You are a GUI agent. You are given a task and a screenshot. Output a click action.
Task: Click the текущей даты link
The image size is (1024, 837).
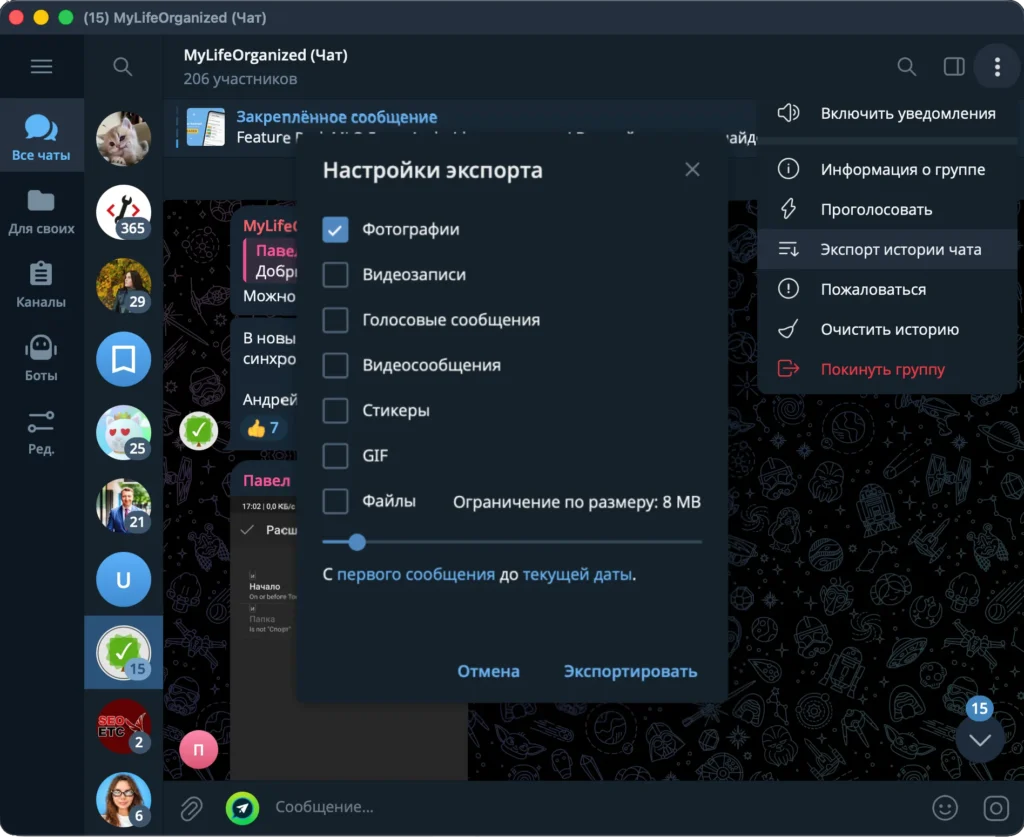[577, 575]
